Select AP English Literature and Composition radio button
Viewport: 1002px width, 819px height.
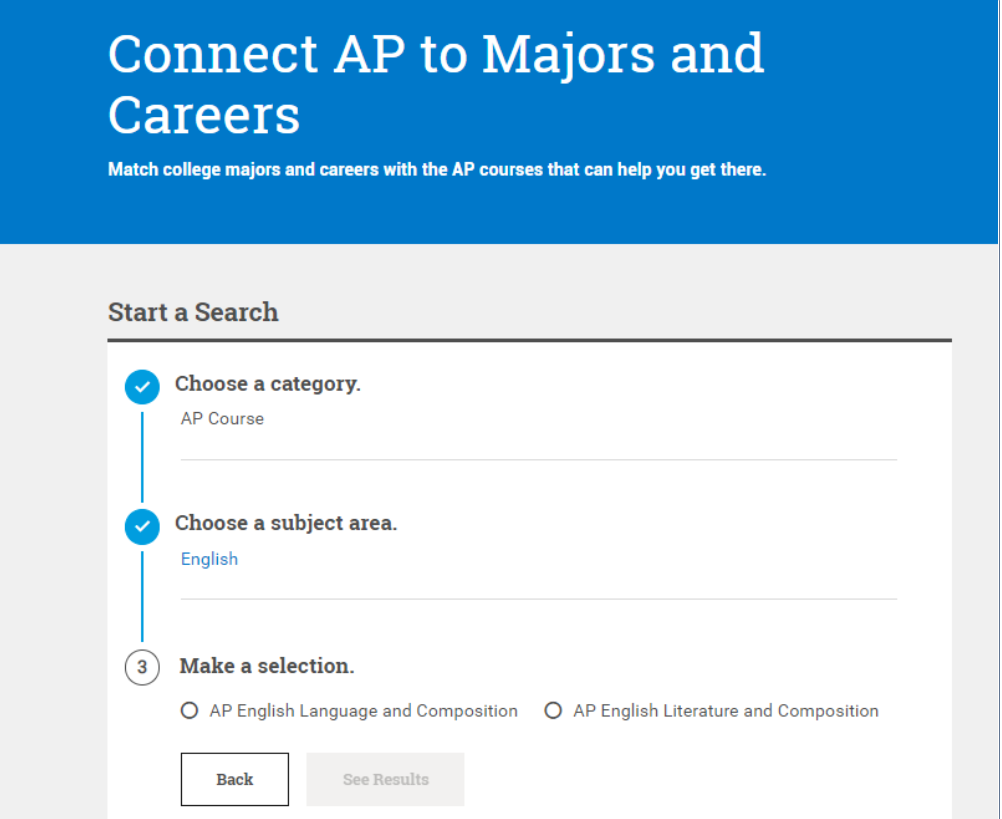(x=553, y=711)
